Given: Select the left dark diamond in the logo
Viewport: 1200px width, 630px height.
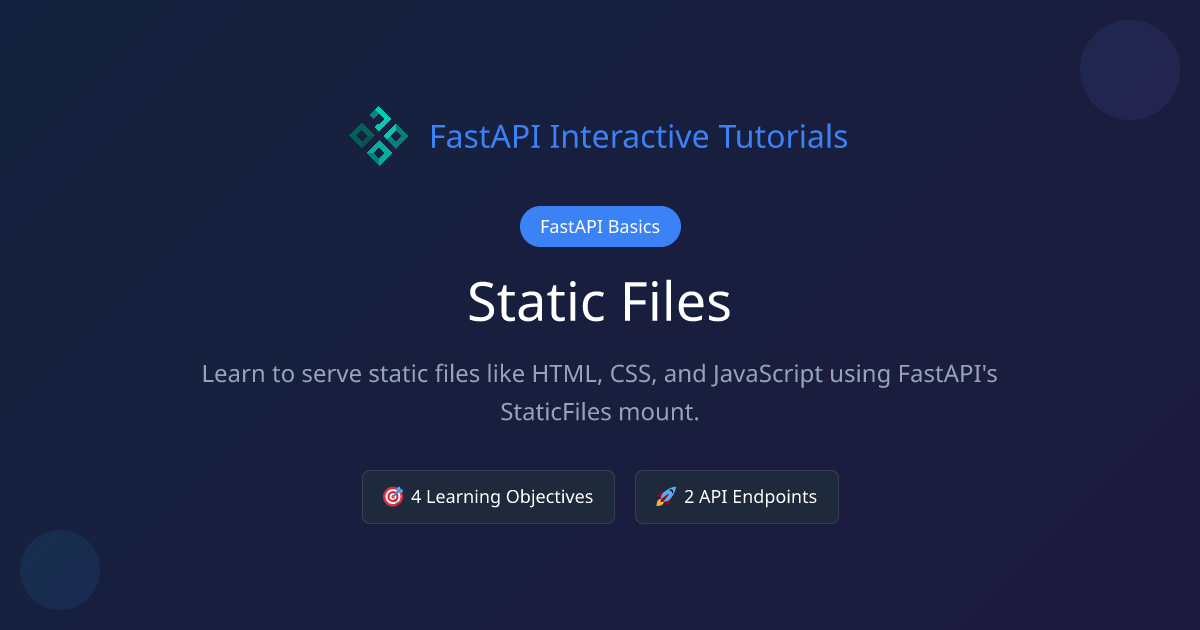Looking at the screenshot, I should pos(362,135).
